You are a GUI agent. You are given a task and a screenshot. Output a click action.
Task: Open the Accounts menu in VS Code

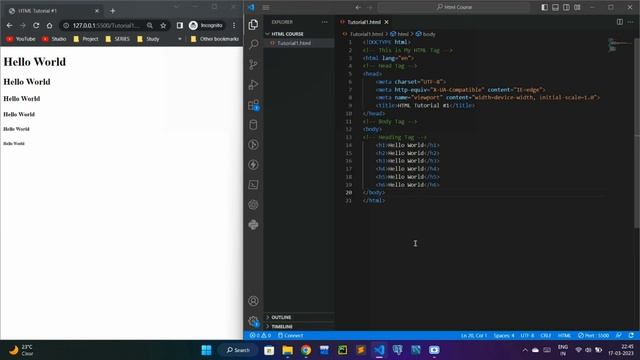[x=253, y=301]
